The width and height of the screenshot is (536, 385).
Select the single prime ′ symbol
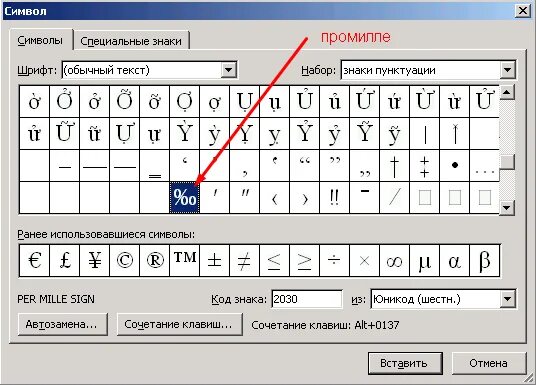[215, 198]
